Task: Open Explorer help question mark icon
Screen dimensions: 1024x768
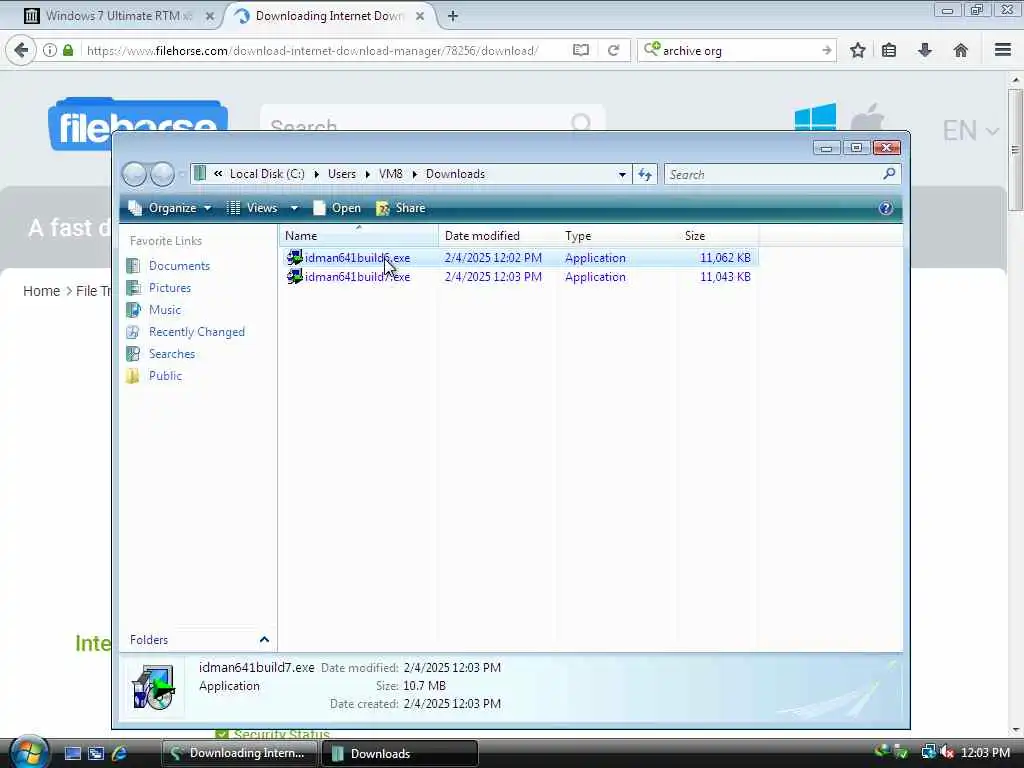Action: (x=886, y=208)
